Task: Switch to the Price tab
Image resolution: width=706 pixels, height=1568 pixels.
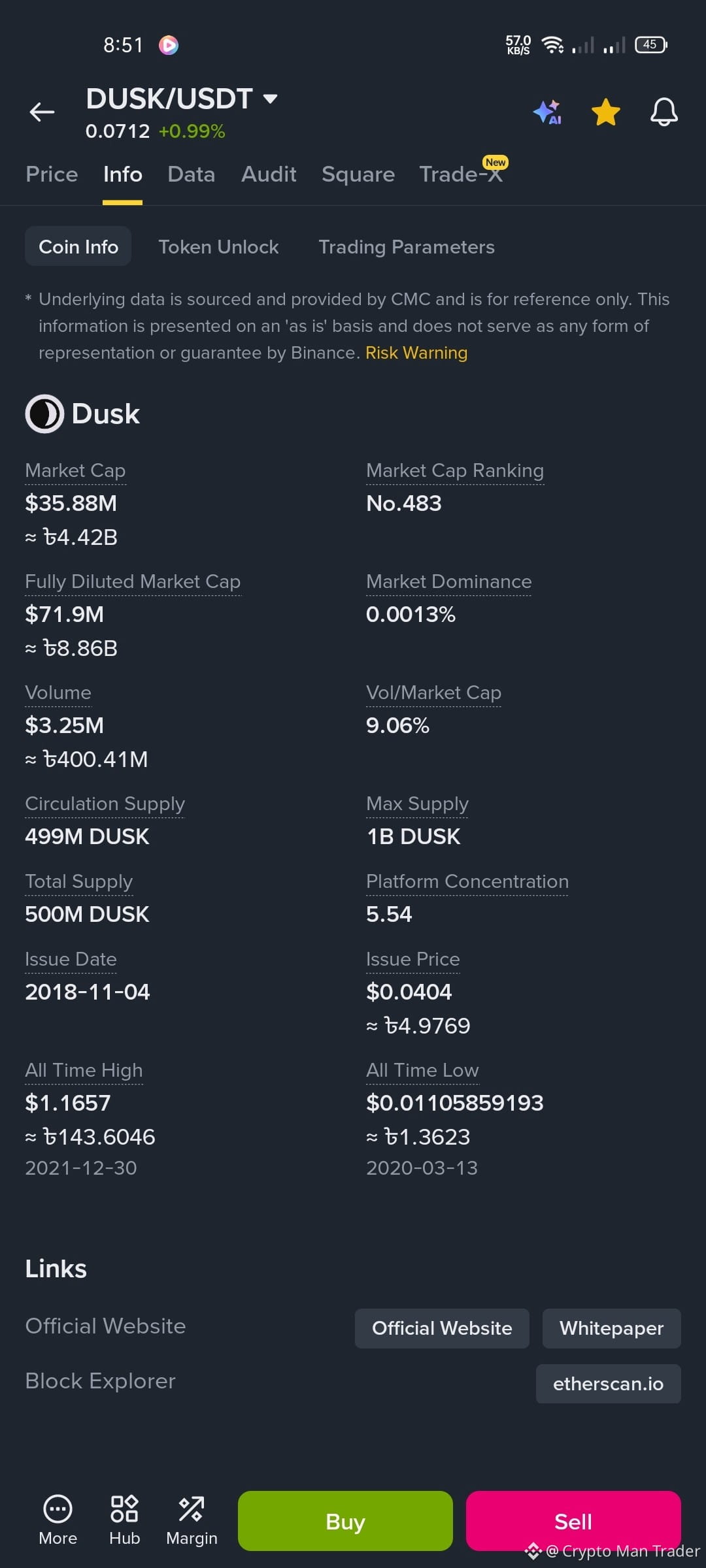Action: tap(52, 174)
